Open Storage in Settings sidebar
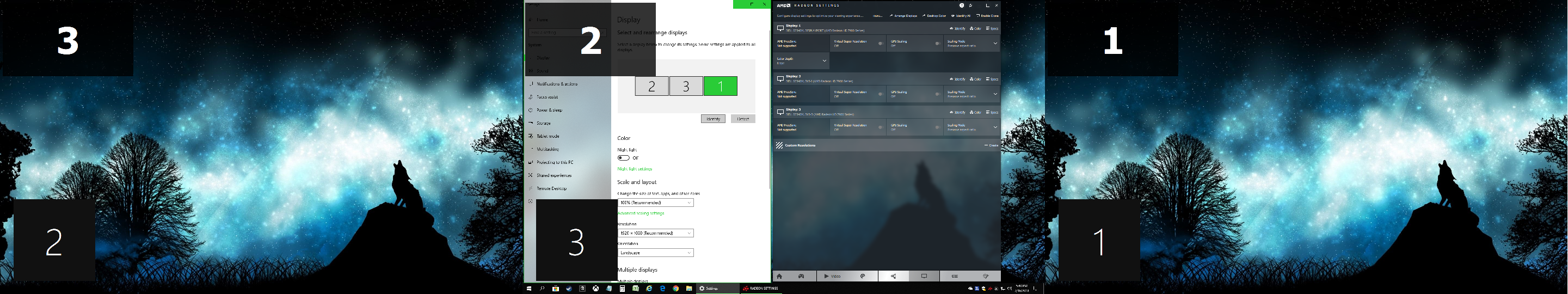 (x=544, y=123)
